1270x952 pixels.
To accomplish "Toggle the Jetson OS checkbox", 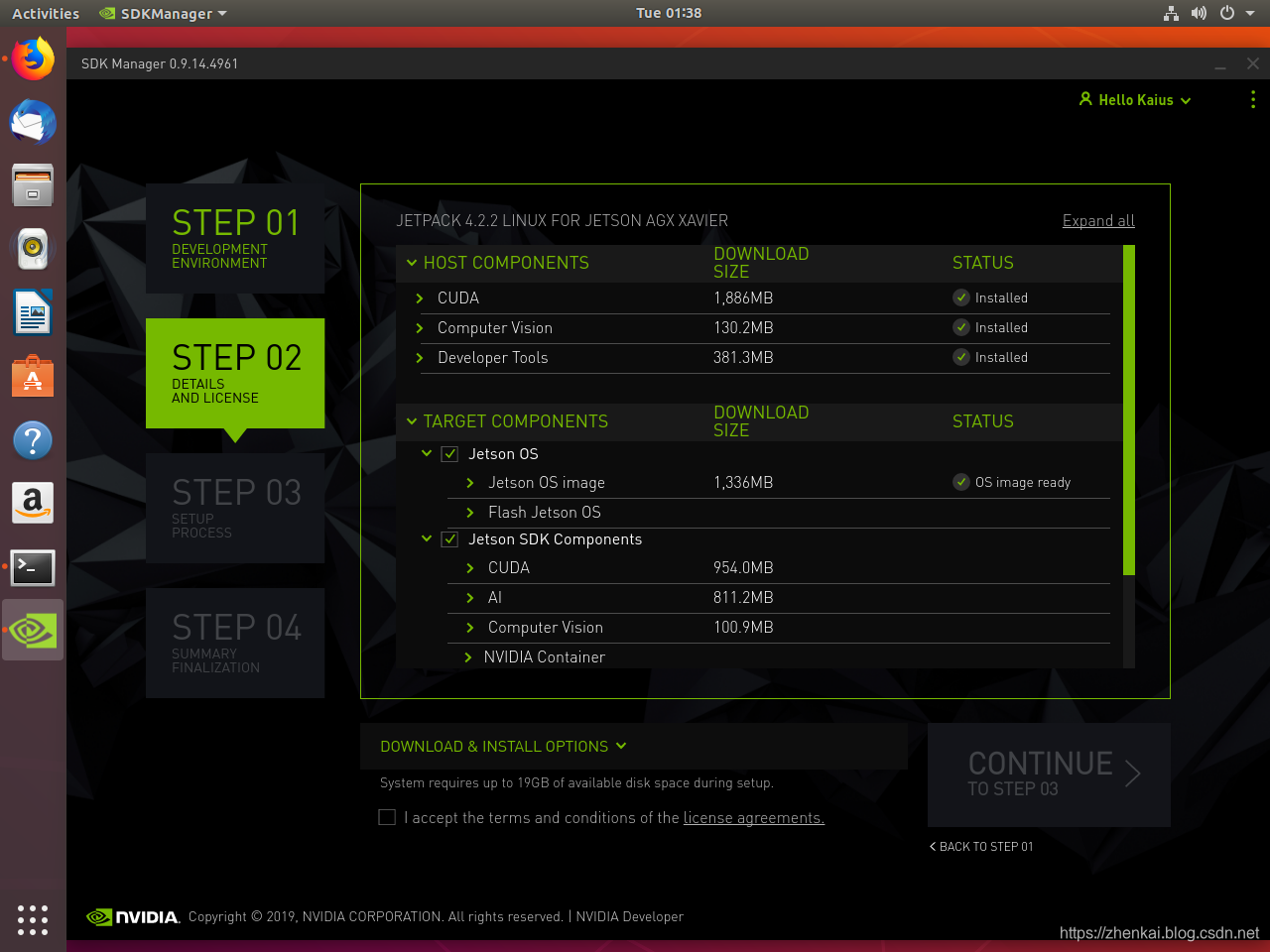I will coord(449,454).
